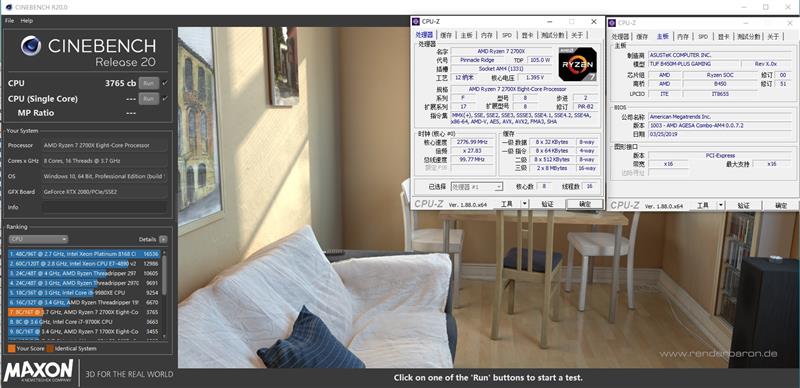
Task: Switch to the 显卡 tab in the right CPU-Z window
Action: (x=723, y=37)
